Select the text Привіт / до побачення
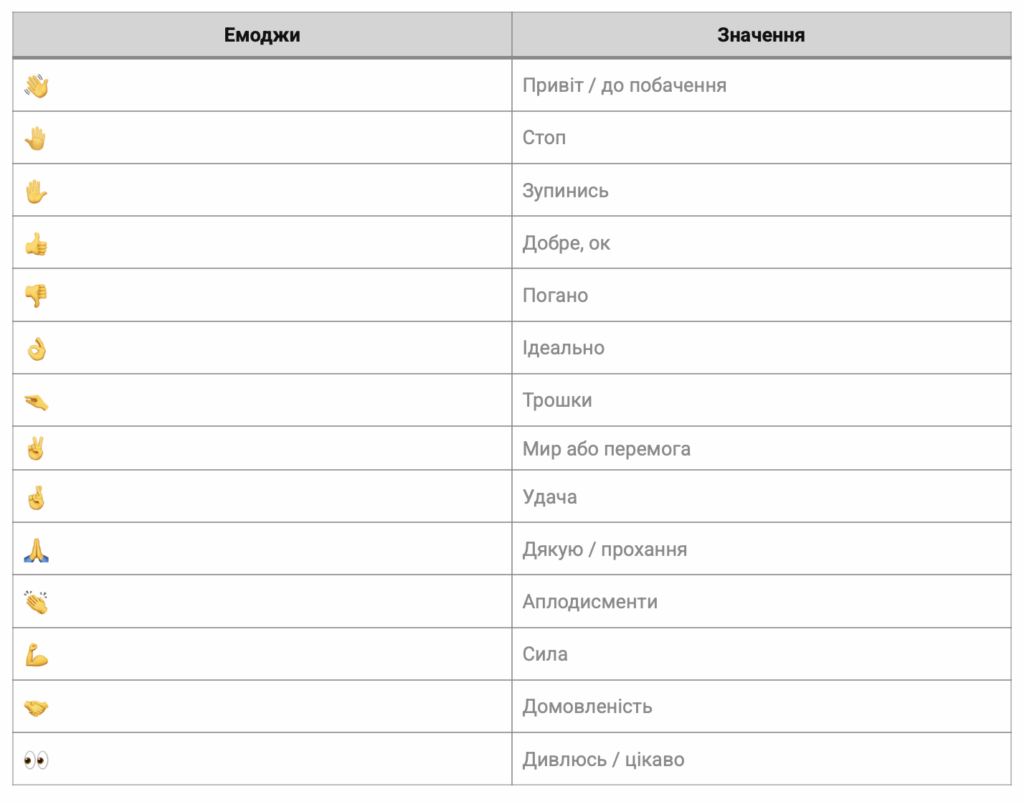1024x802 pixels. tap(624, 86)
